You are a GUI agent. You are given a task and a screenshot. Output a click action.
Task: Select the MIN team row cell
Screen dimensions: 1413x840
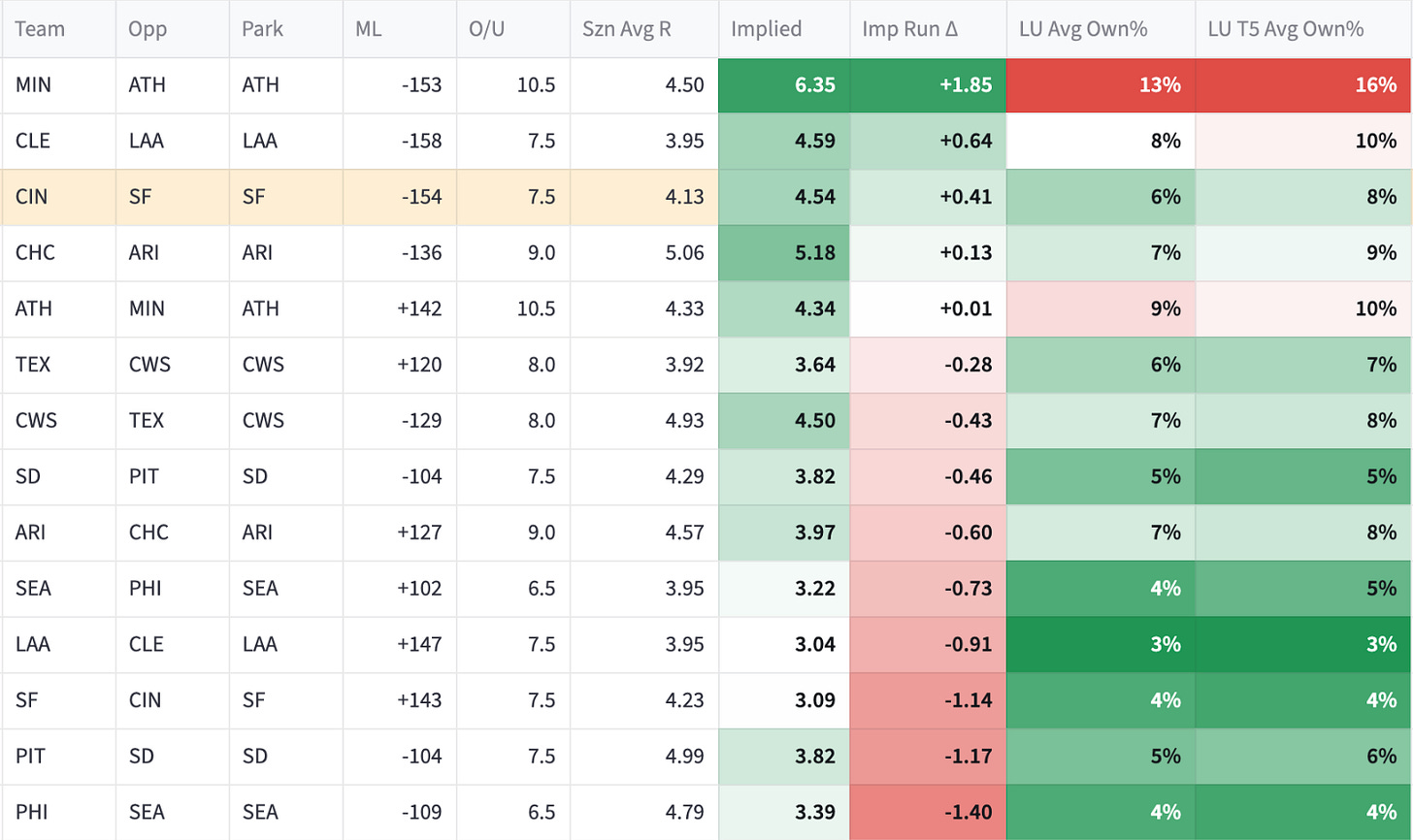(x=58, y=85)
